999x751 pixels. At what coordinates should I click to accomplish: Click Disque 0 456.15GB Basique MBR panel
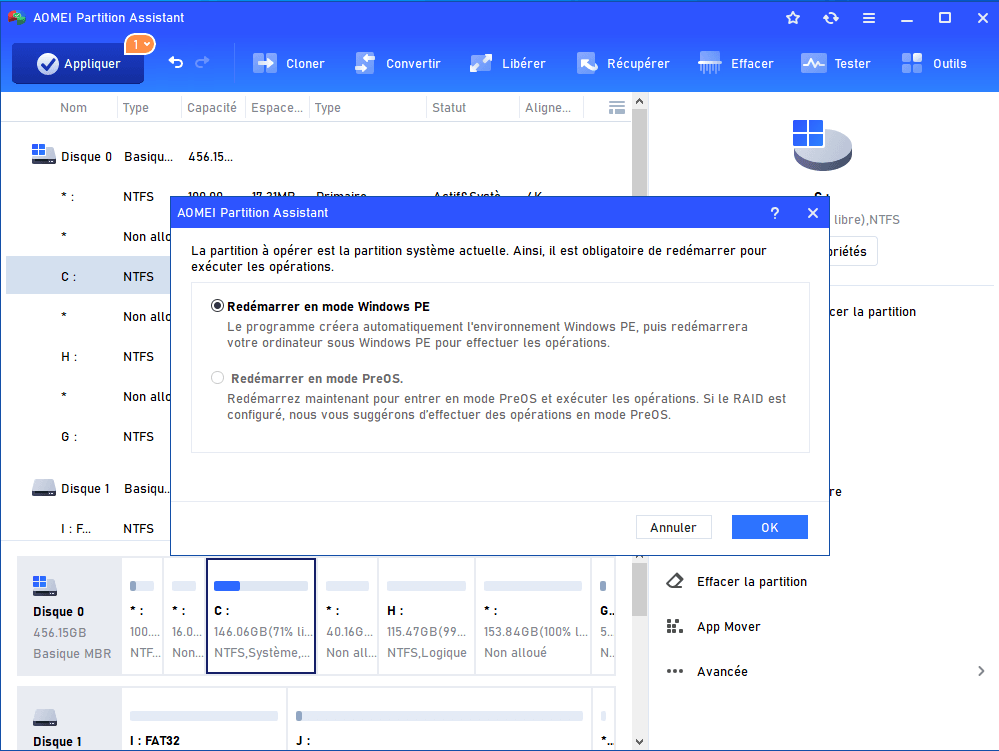[69, 616]
